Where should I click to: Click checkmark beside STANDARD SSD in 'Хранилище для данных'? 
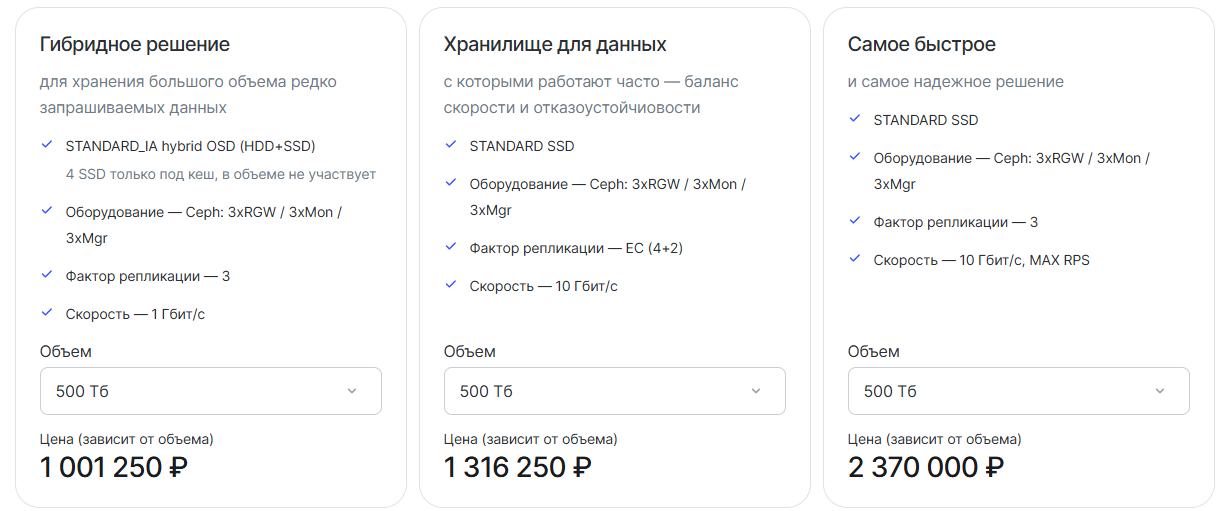click(x=451, y=145)
